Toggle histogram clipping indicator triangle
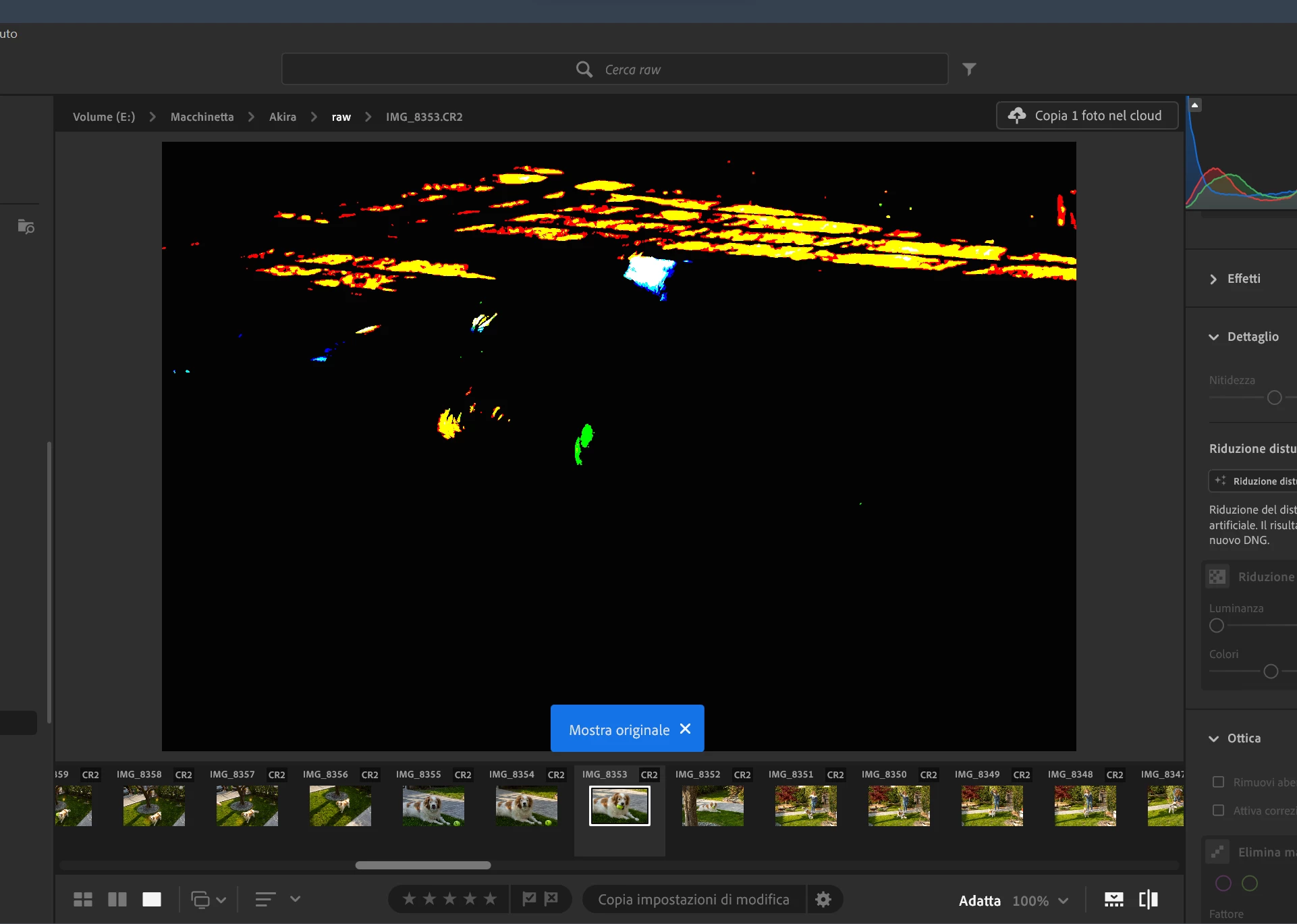This screenshot has width=1297, height=924. click(x=1194, y=105)
